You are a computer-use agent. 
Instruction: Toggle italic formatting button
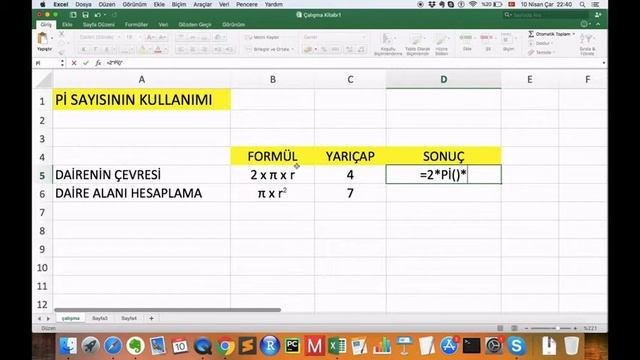point(95,50)
